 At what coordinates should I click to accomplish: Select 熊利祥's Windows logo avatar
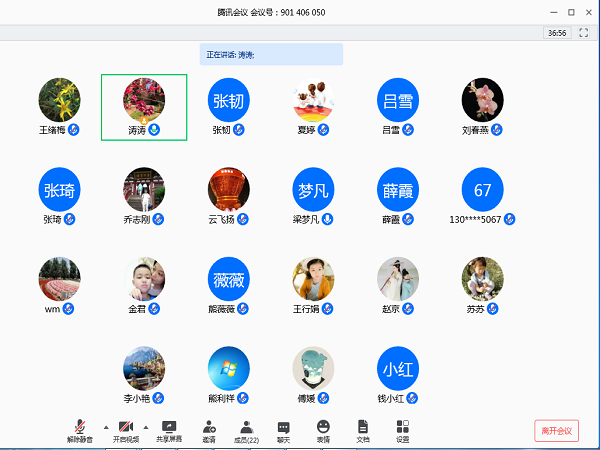(229, 368)
